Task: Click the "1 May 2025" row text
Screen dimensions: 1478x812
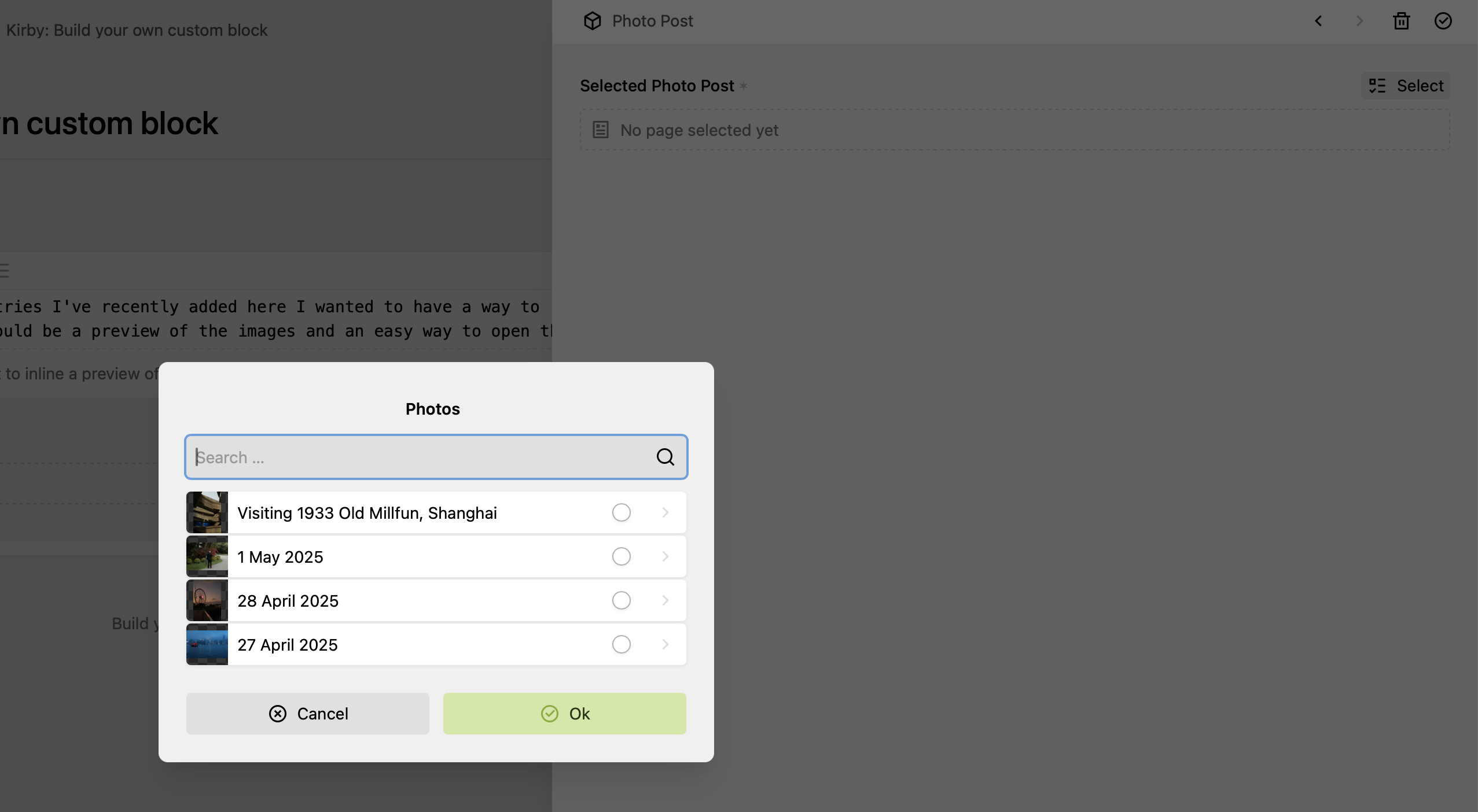Action: [280, 557]
